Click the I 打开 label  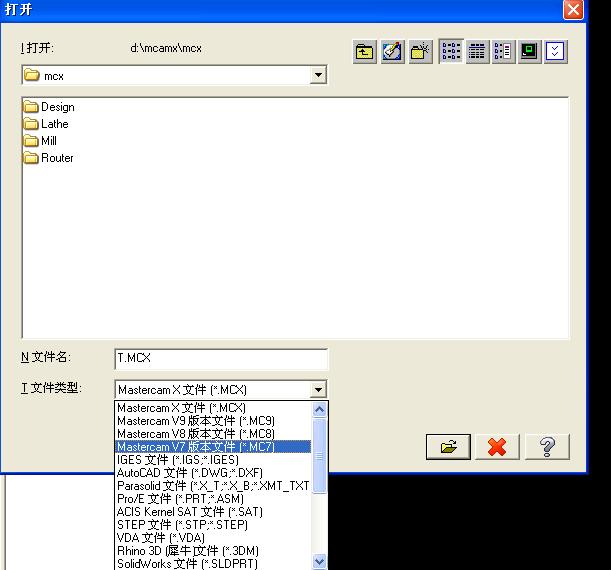pos(37,48)
